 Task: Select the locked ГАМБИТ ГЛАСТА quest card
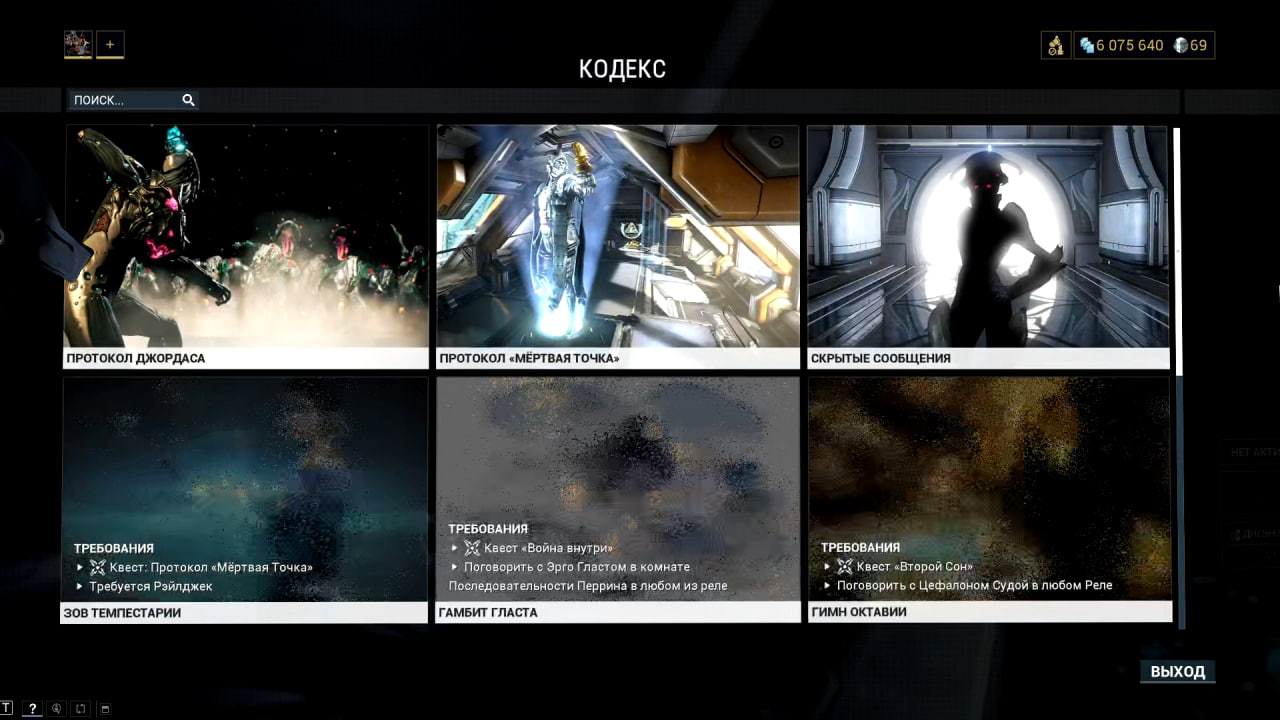(x=618, y=500)
